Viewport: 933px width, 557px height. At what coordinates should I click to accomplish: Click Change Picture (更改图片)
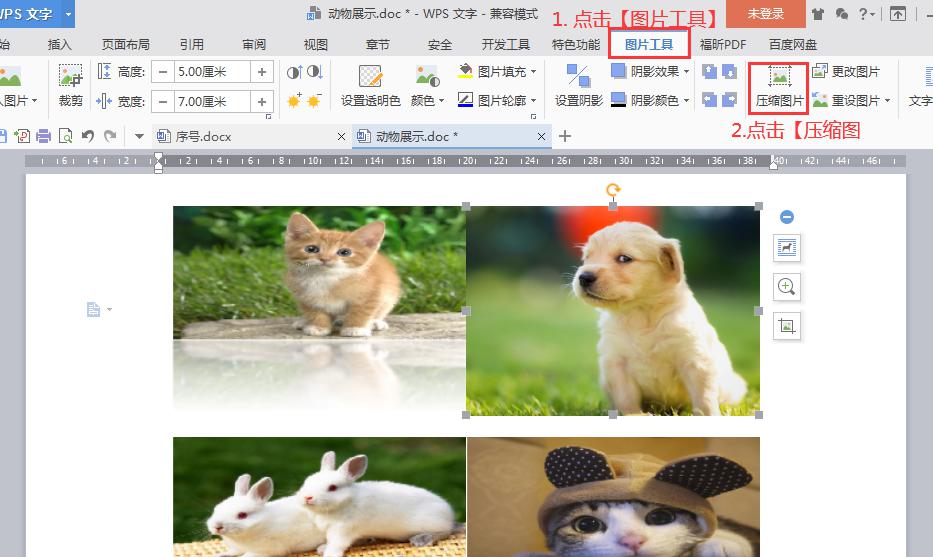pos(846,71)
